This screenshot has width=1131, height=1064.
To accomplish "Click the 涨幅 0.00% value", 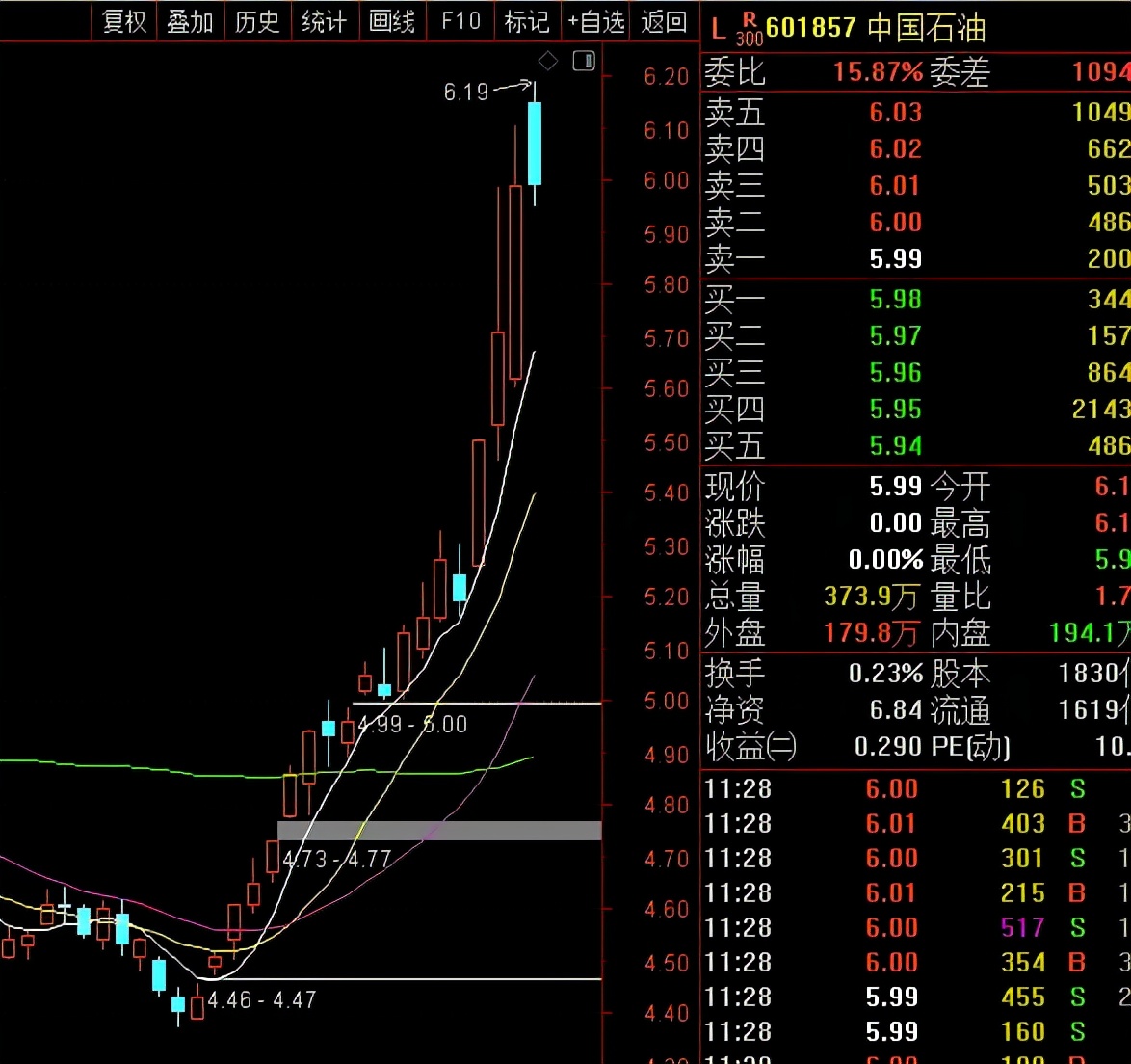I will coord(885,560).
